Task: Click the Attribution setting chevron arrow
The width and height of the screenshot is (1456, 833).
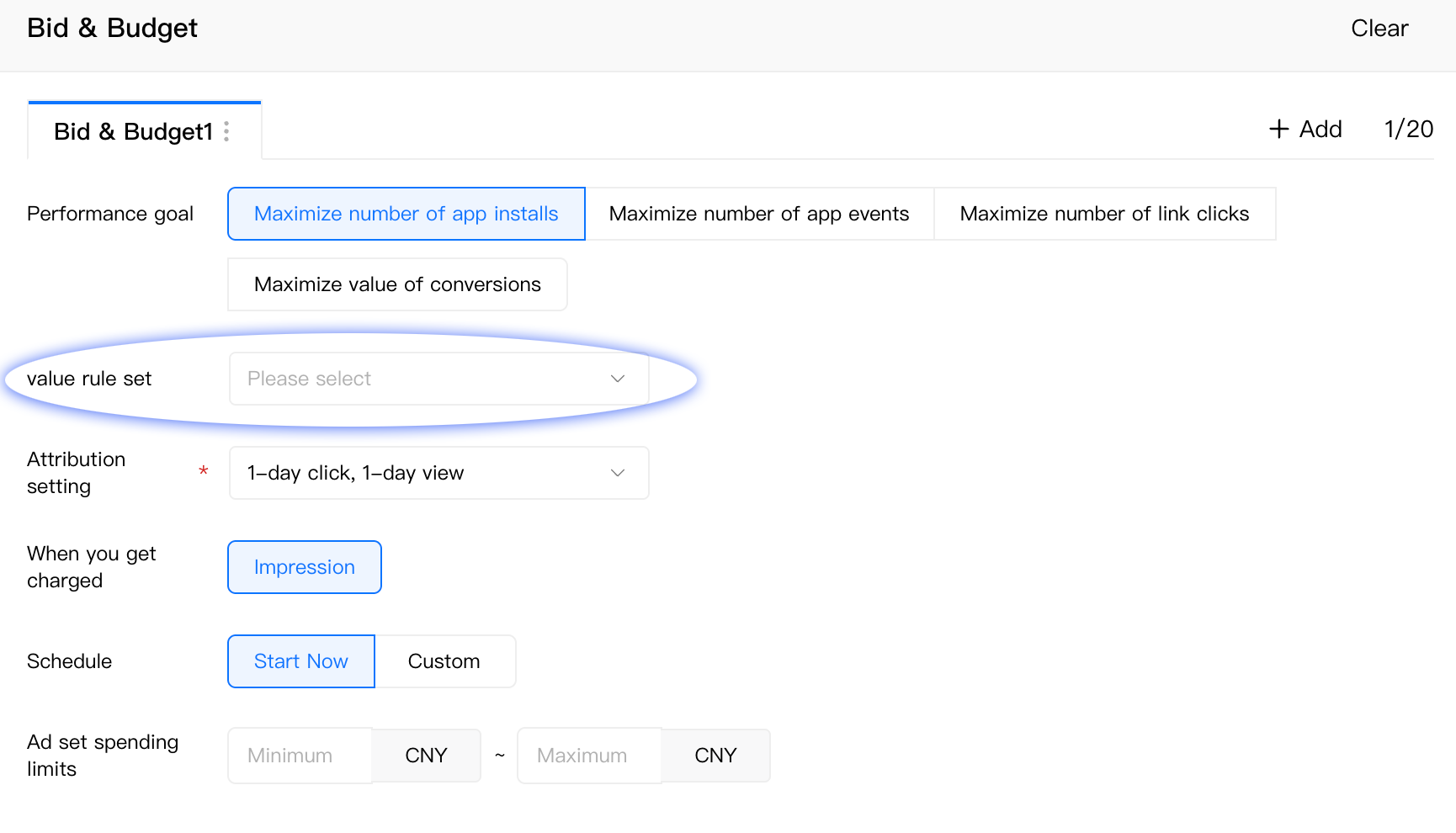Action: click(618, 473)
